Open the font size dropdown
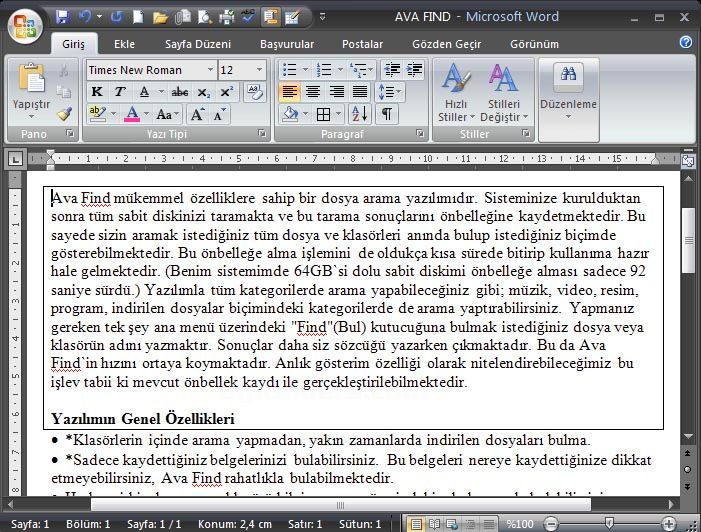This screenshot has width=701, height=532. coord(259,70)
